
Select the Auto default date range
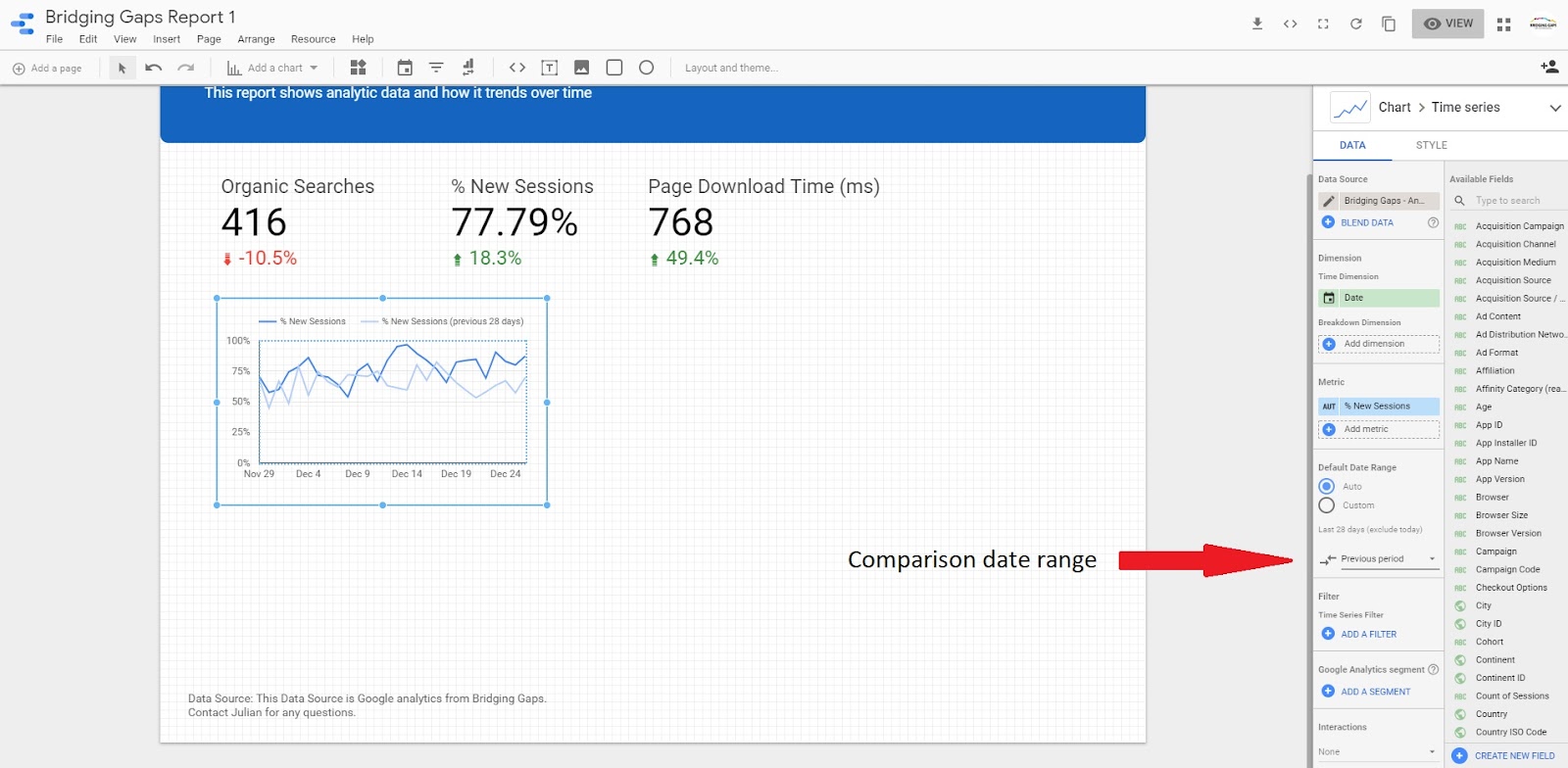(x=1327, y=486)
